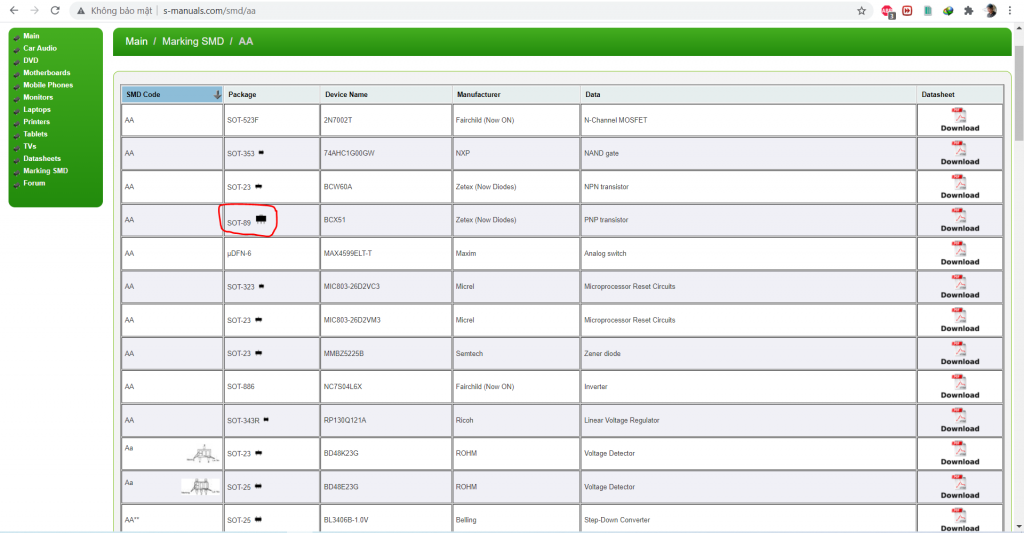The image size is (1024, 533).
Task: Open the Chrome three-dot menu
Action: coord(1010,10)
